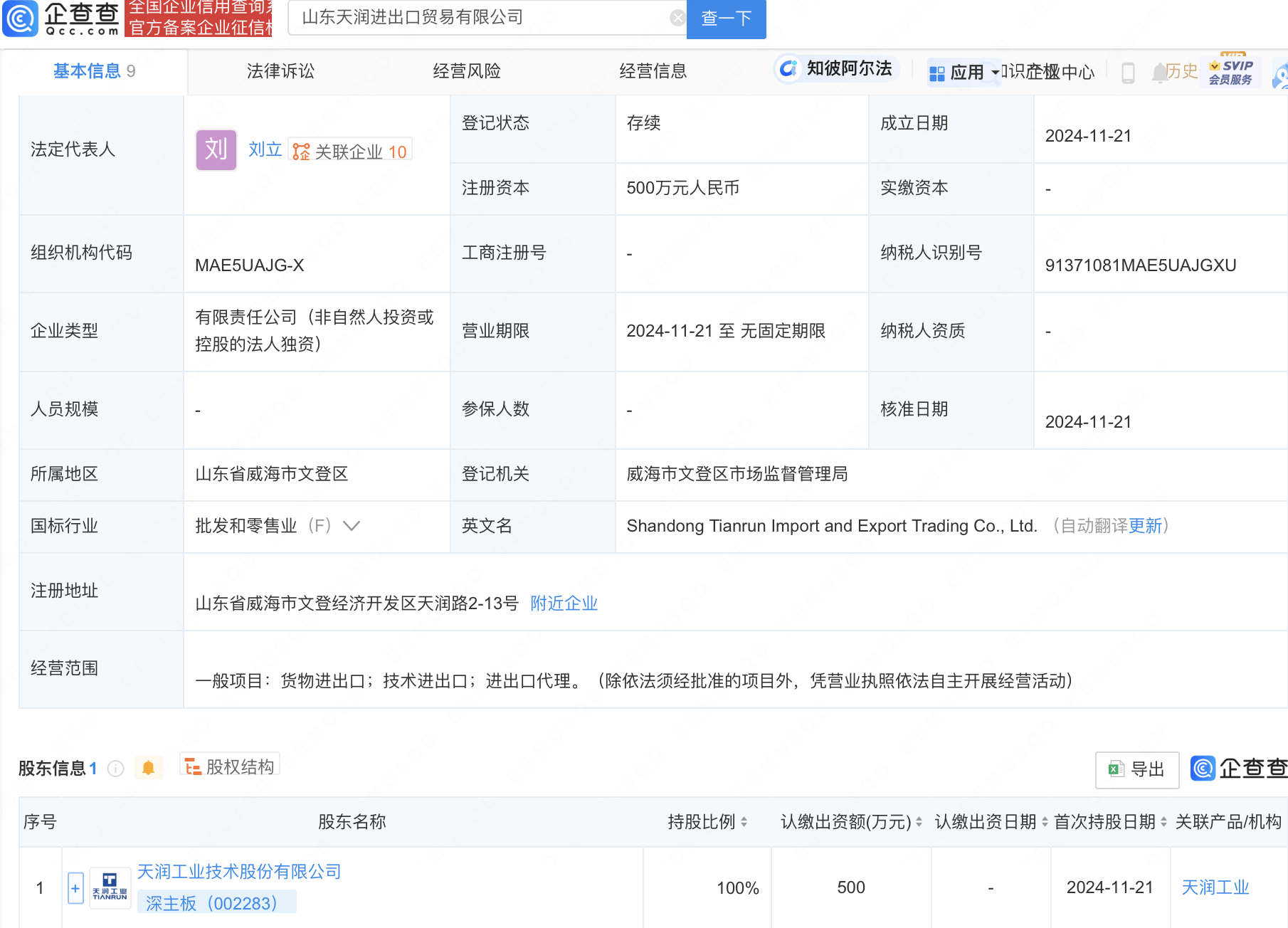The image size is (1288, 928).
Task: Click the 企查查 logo in top-left corner
Action: point(60,19)
